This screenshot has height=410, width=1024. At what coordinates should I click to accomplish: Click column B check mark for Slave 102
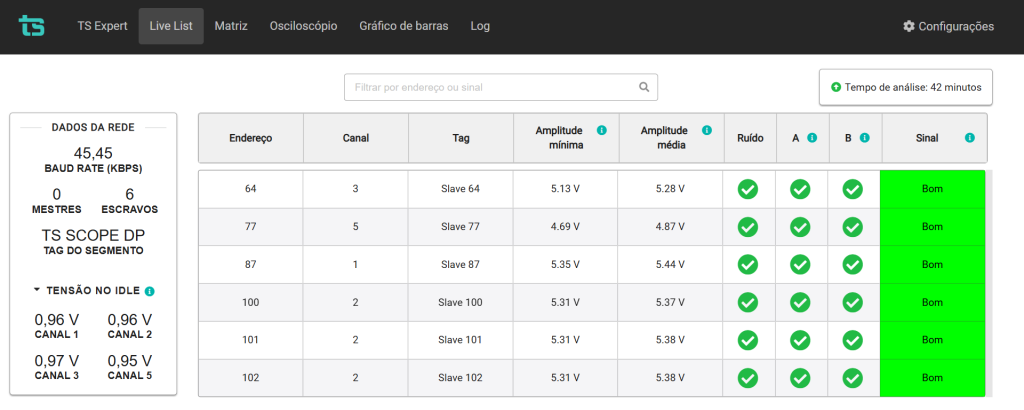coord(852,377)
